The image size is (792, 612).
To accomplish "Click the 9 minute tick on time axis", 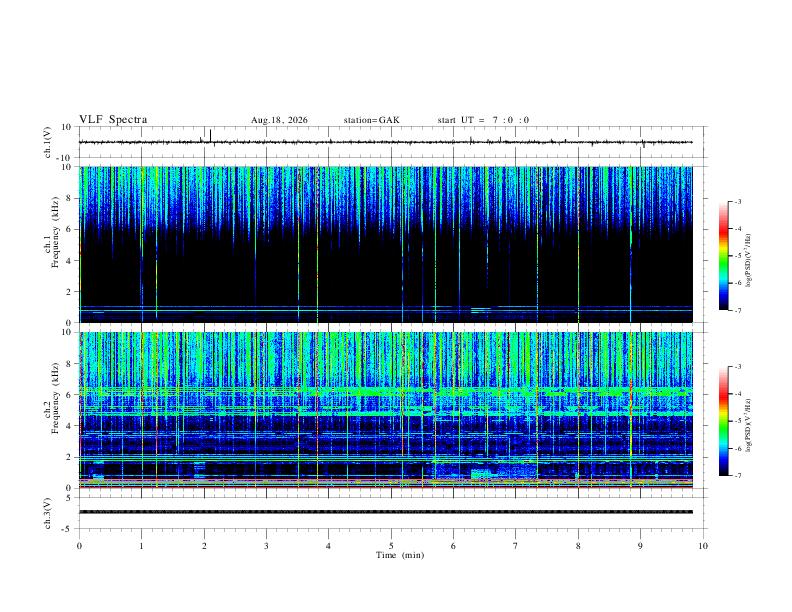I will [640, 546].
